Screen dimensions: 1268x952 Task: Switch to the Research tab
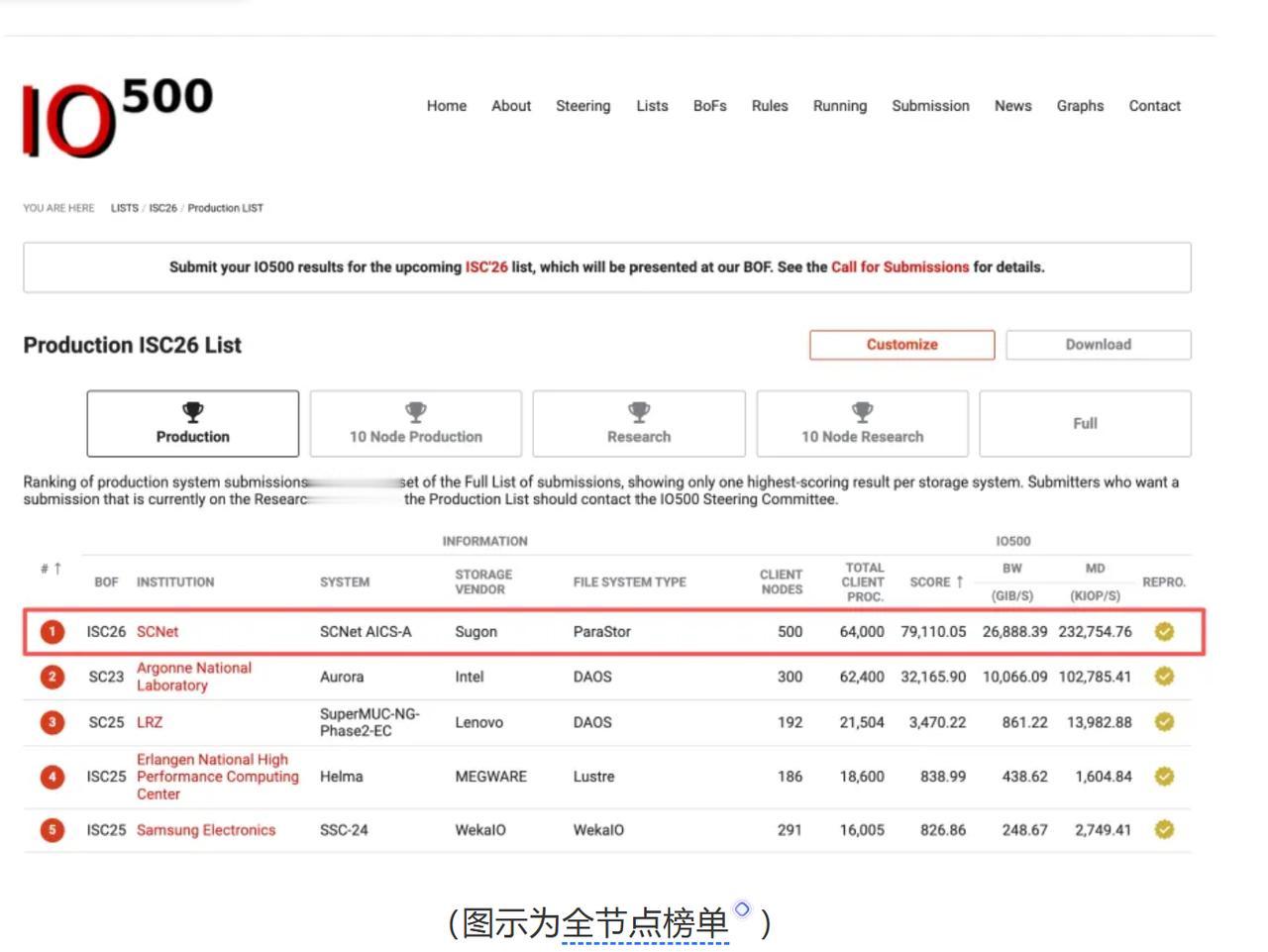coord(639,424)
